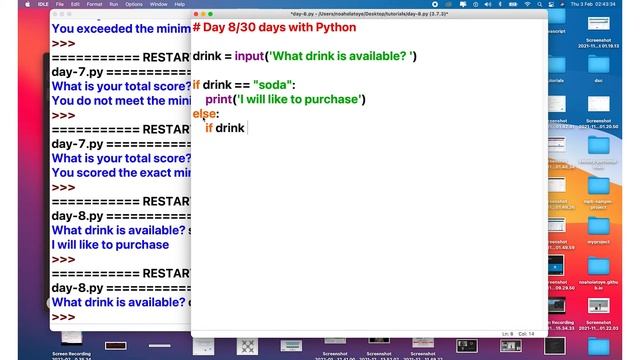The height and width of the screenshot is (360, 640).
Task: Open the Window menu
Action: point(158,4)
